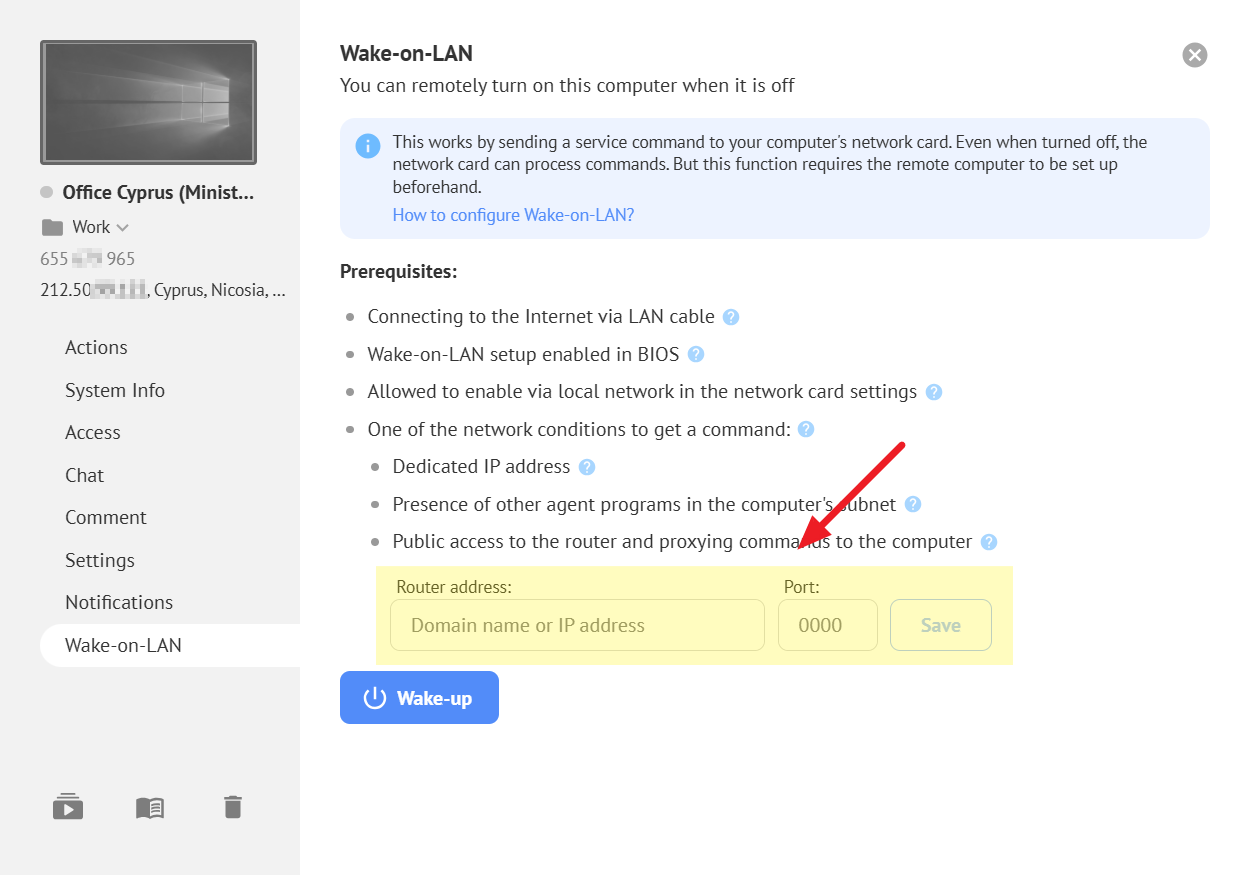Click the trash delete icon
The image size is (1250, 875).
(233, 806)
